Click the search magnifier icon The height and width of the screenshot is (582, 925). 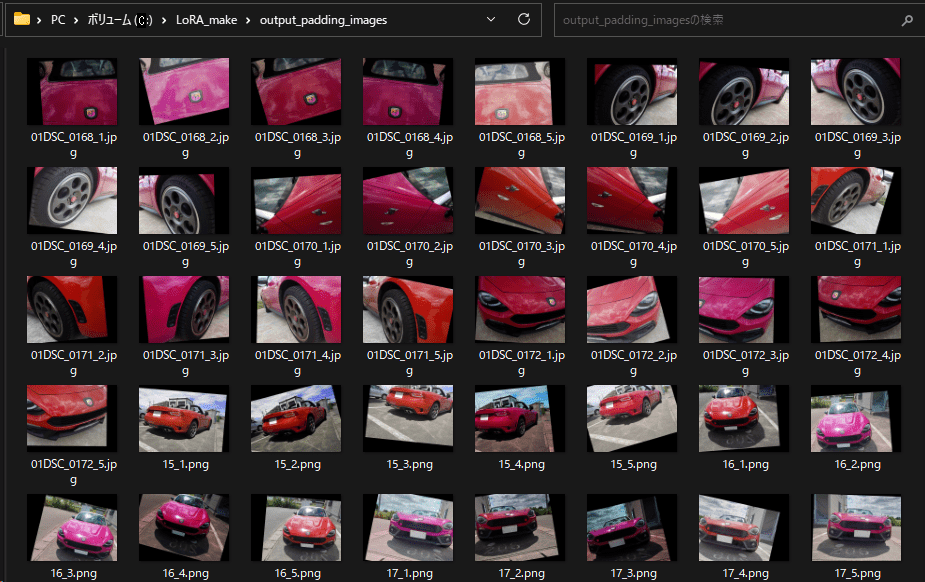[x=906, y=20]
